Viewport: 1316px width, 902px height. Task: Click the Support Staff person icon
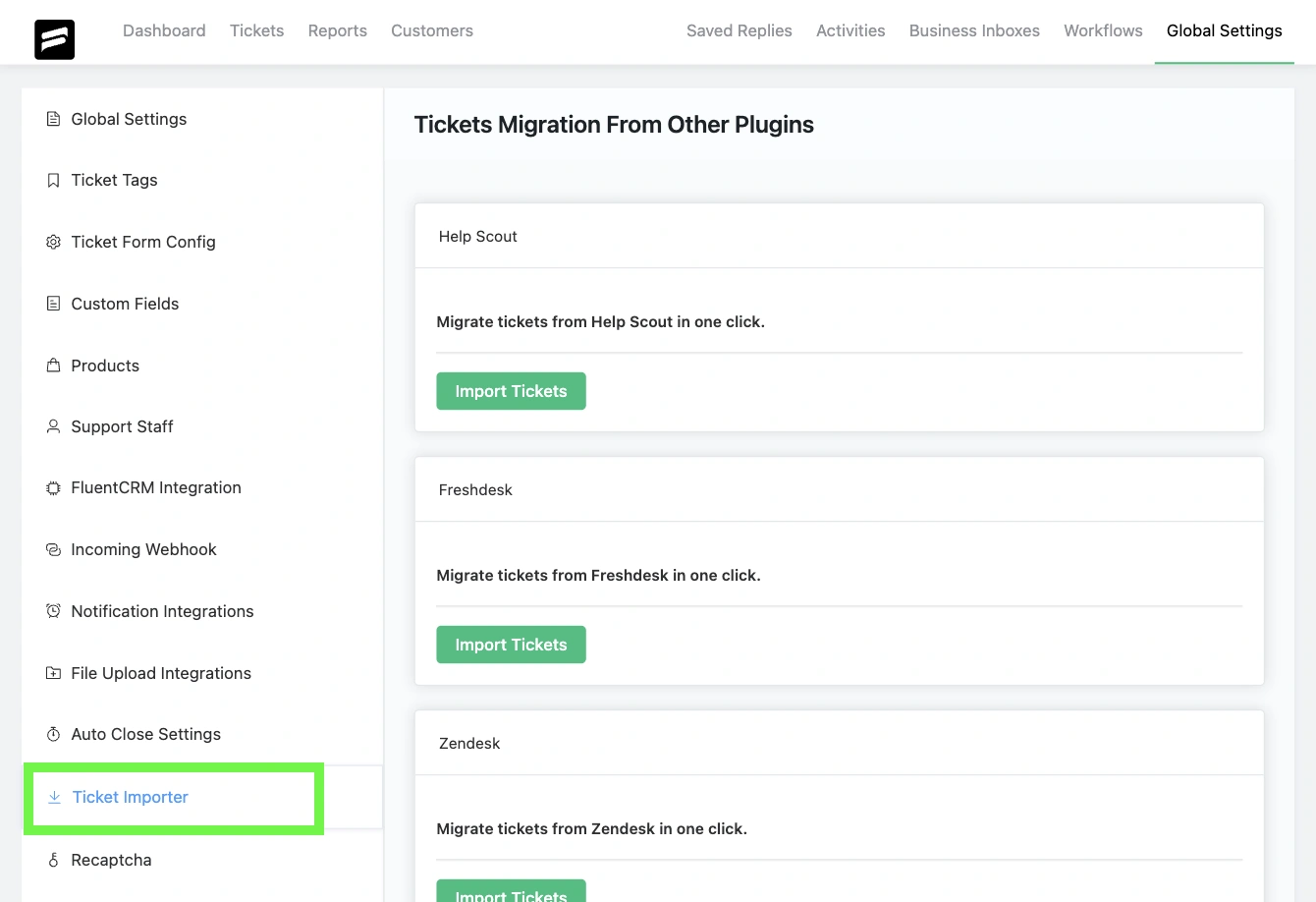[53, 426]
